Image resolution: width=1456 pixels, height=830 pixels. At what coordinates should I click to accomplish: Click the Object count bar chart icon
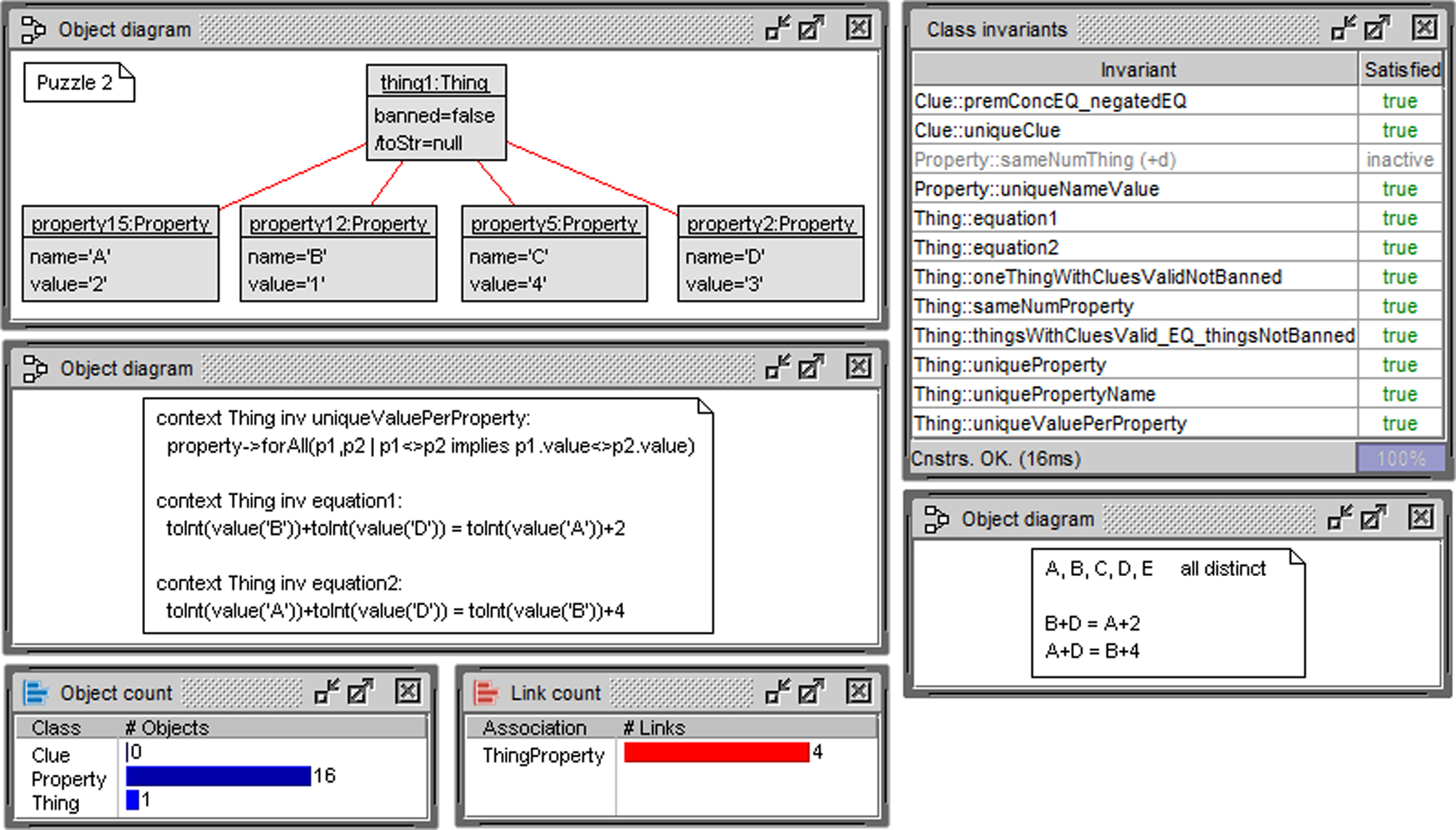[35, 692]
